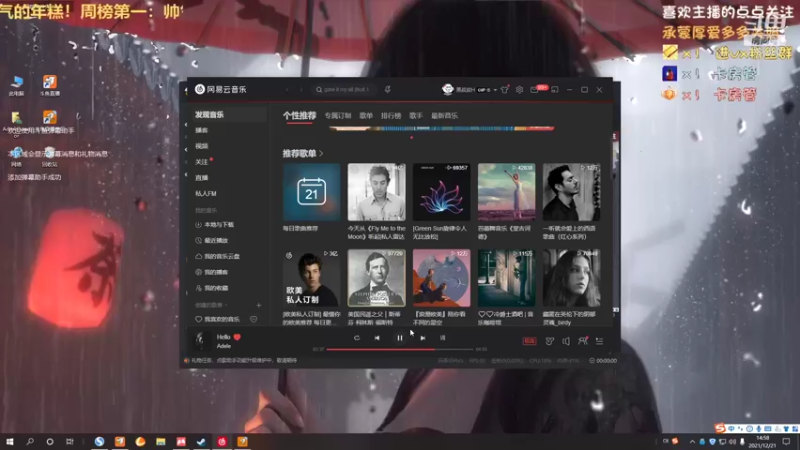The width and height of the screenshot is (800, 450).
Task: Open the skin theme shirt icon
Action: point(505,90)
